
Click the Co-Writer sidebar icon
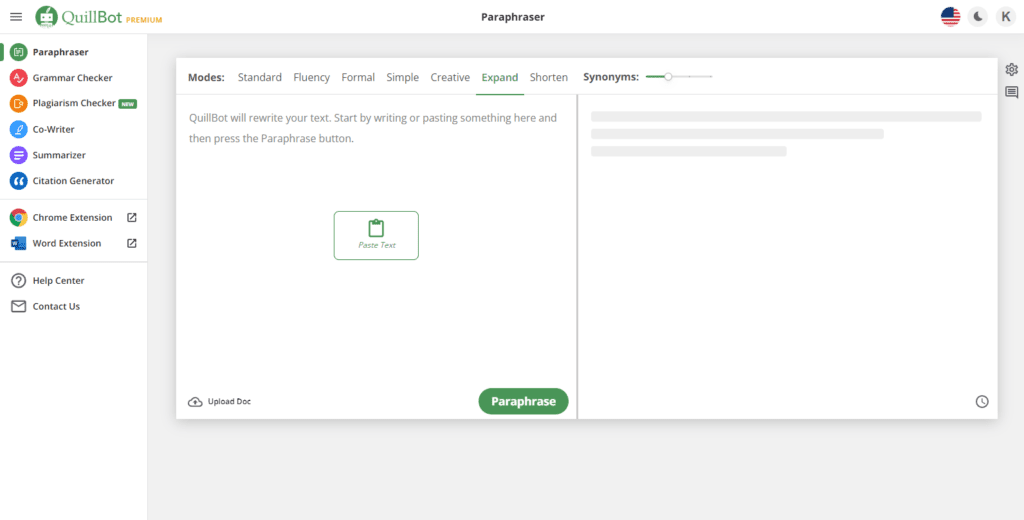(x=18, y=129)
